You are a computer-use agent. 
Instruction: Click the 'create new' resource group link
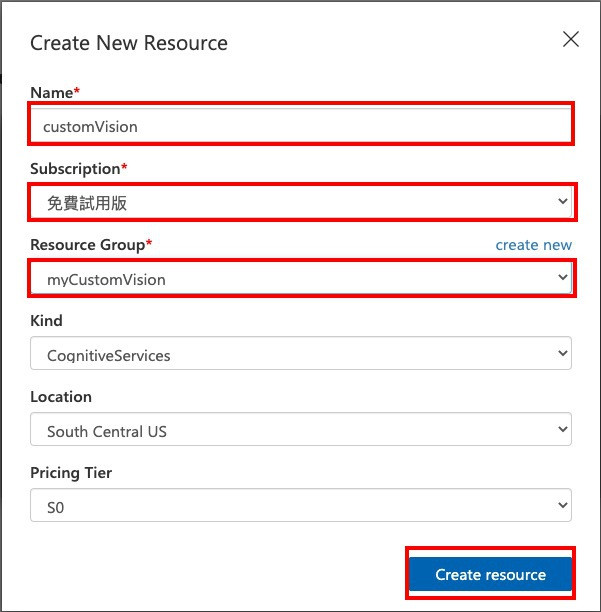click(x=534, y=245)
